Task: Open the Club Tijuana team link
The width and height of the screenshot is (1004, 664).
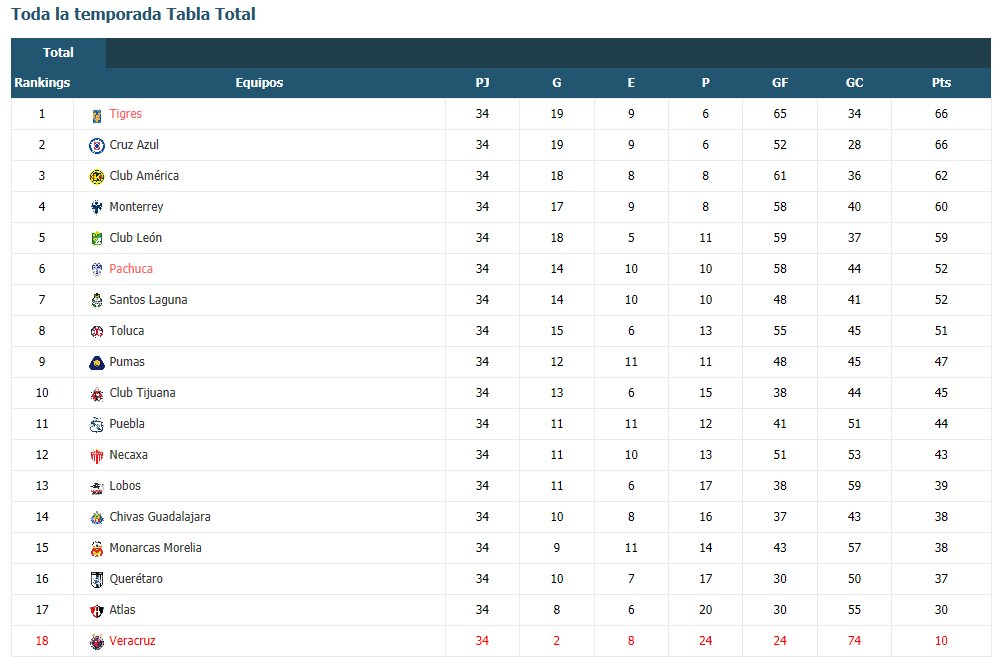Action: (x=142, y=393)
